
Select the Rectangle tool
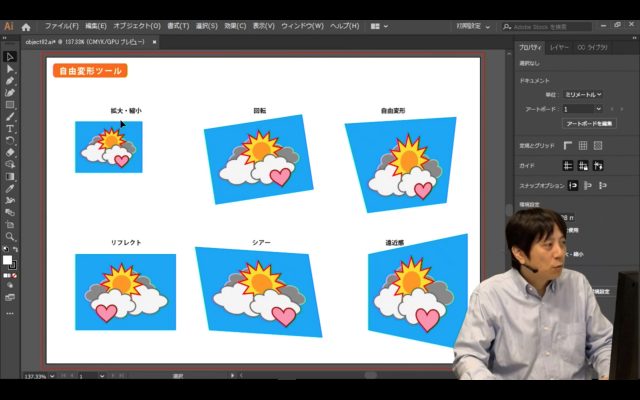[x=10, y=105]
